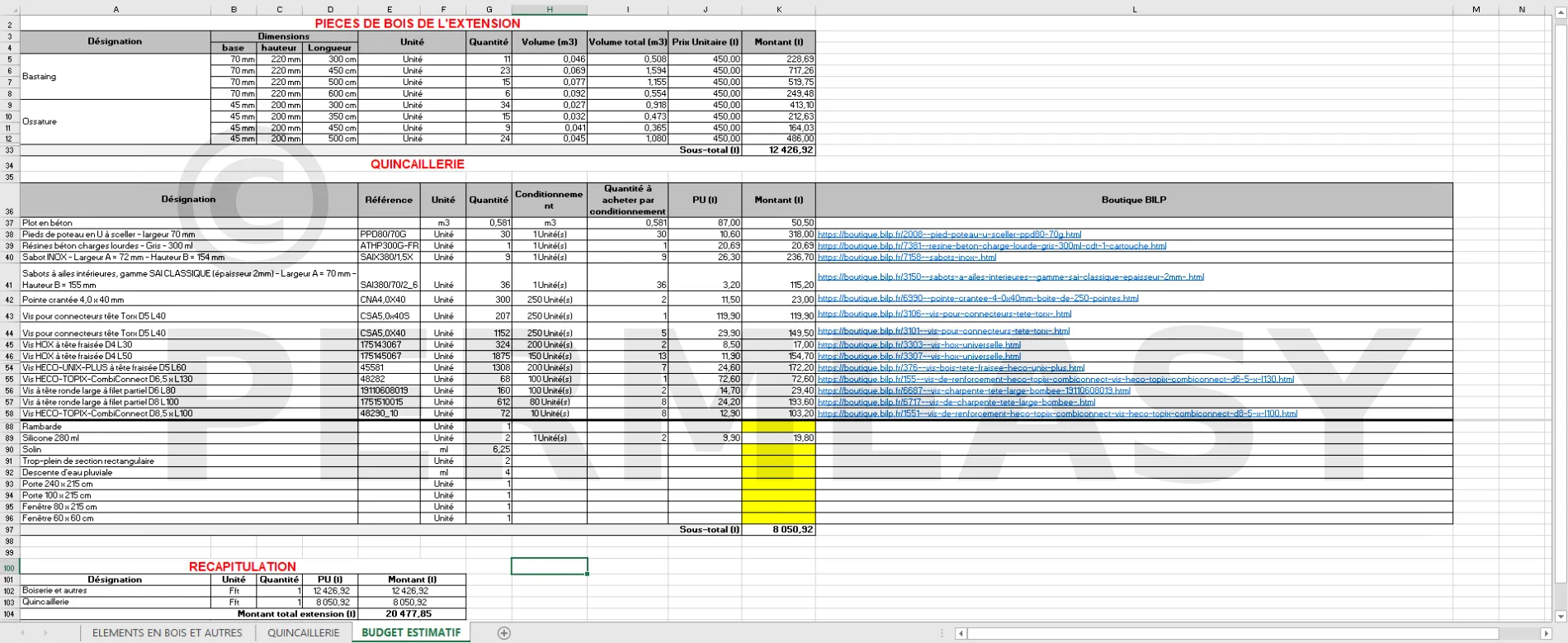This screenshot has width=1568, height=643.
Task: Select reference cell PPD80/70G
Action: tap(390, 234)
